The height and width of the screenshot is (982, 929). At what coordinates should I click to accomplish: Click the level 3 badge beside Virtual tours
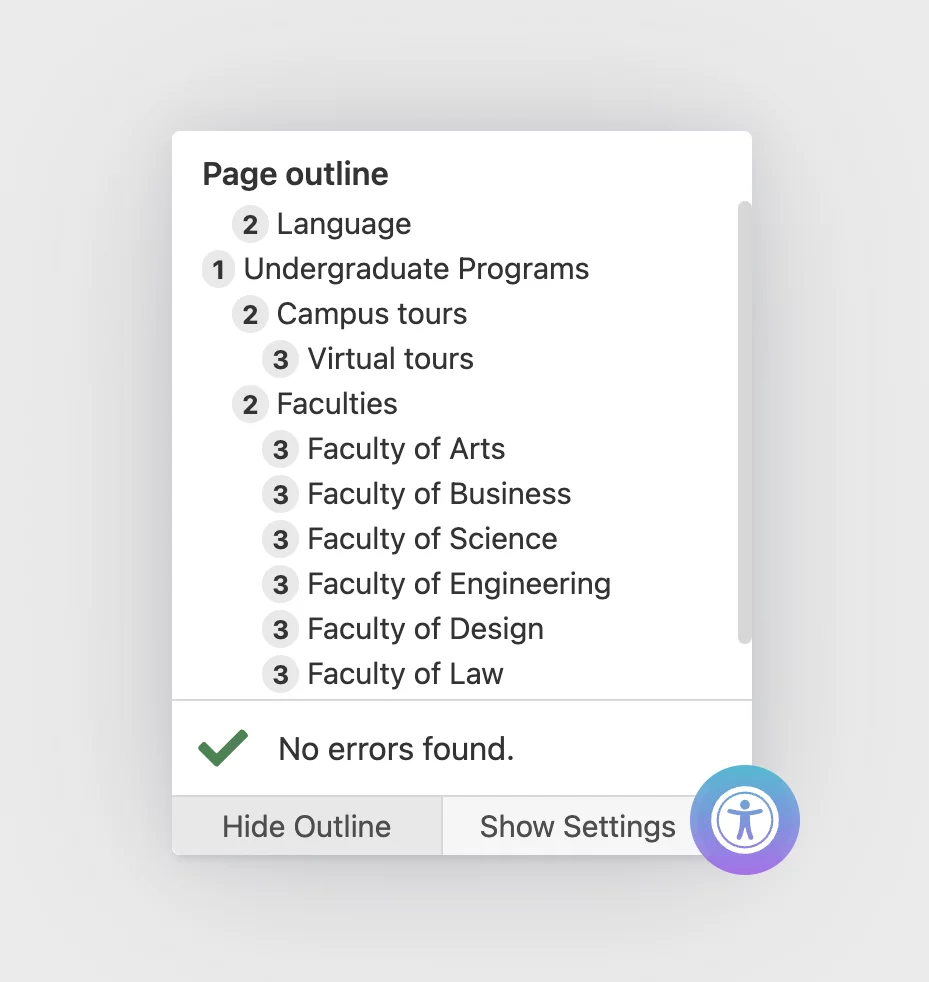coord(280,359)
